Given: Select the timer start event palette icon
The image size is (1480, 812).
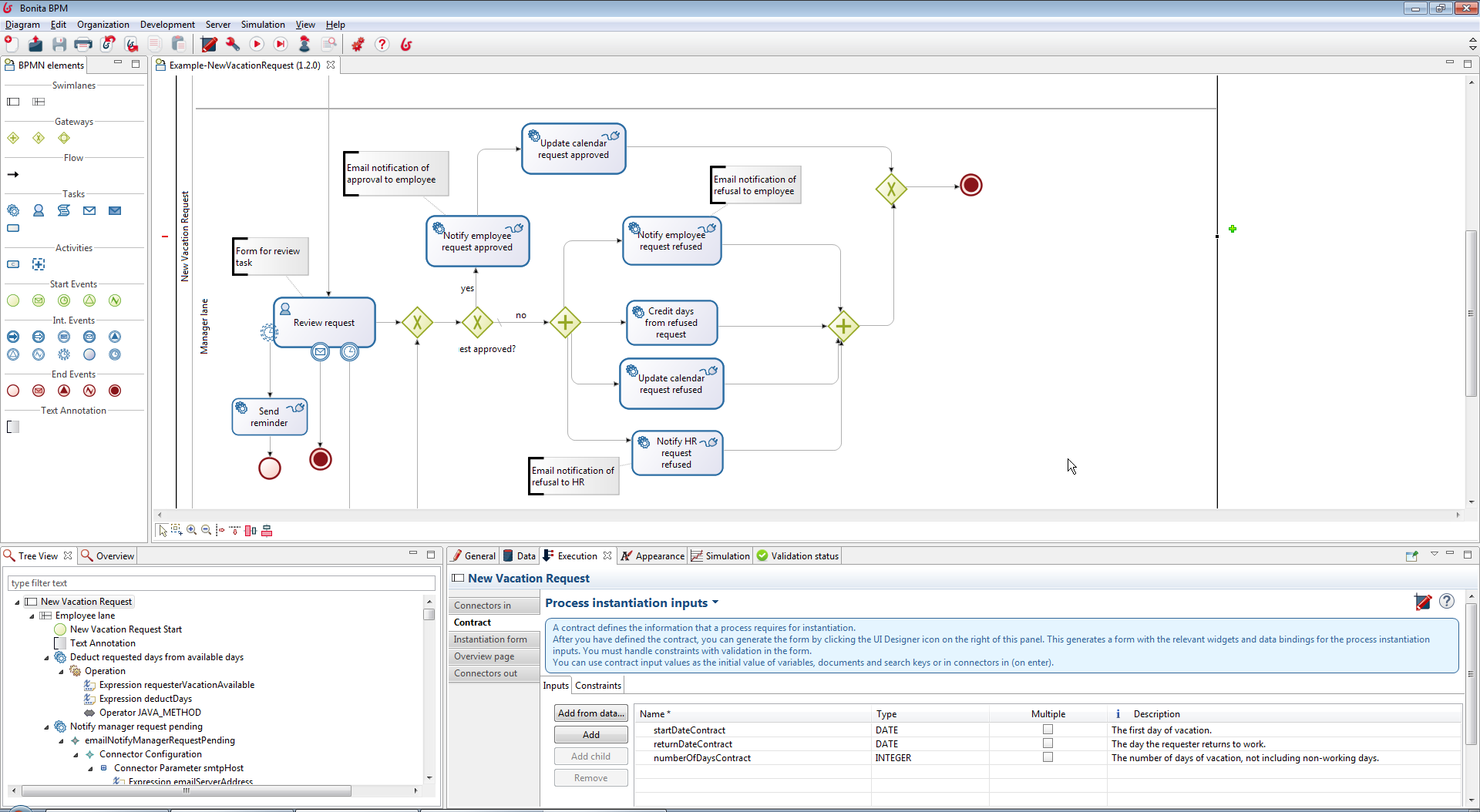Looking at the screenshot, I should 64,300.
